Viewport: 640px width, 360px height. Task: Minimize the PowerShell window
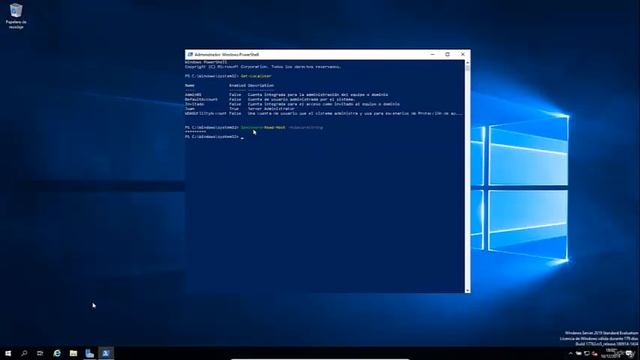(432, 54)
